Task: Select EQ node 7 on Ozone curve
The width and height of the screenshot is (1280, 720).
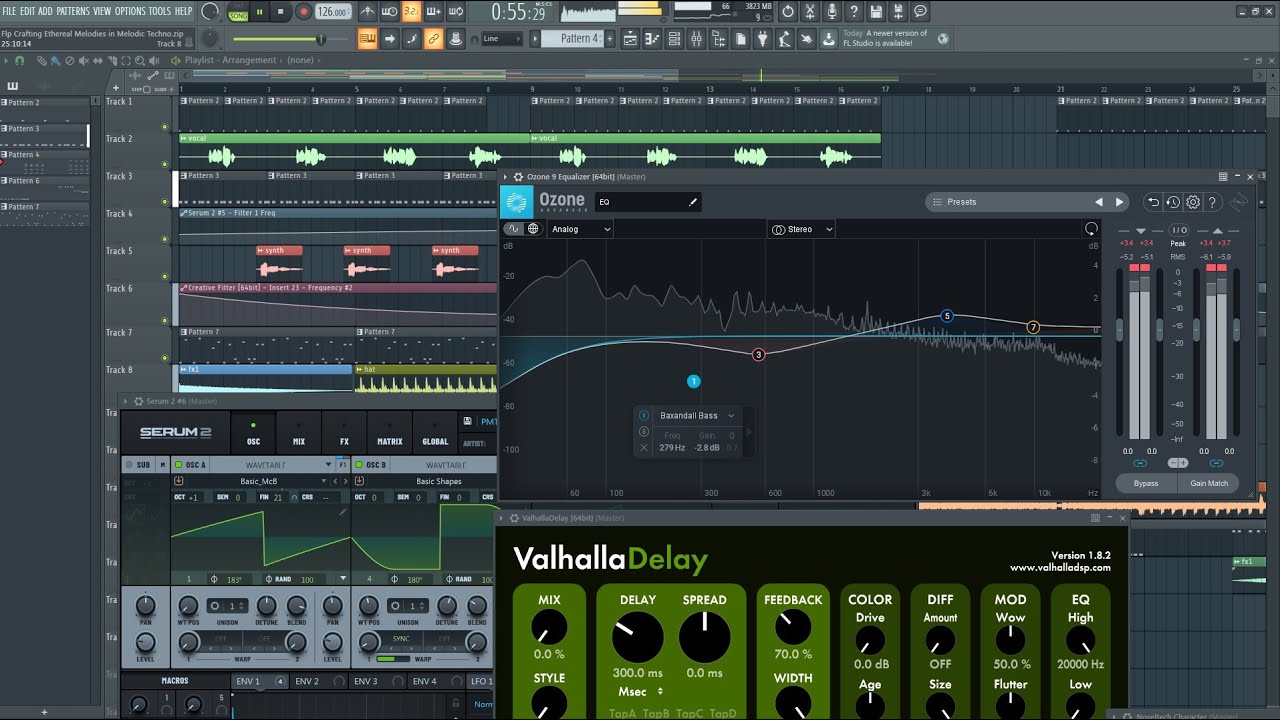Action: (1034, 327)
